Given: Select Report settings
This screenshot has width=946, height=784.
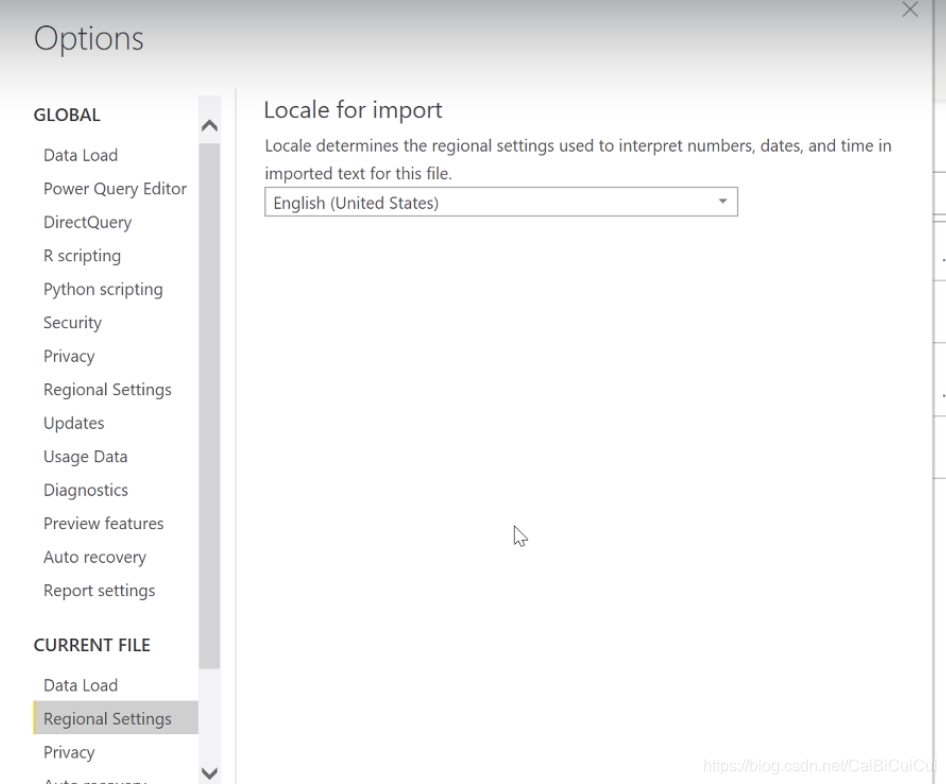Looking at the screenshot, I should tap(99, 590).
